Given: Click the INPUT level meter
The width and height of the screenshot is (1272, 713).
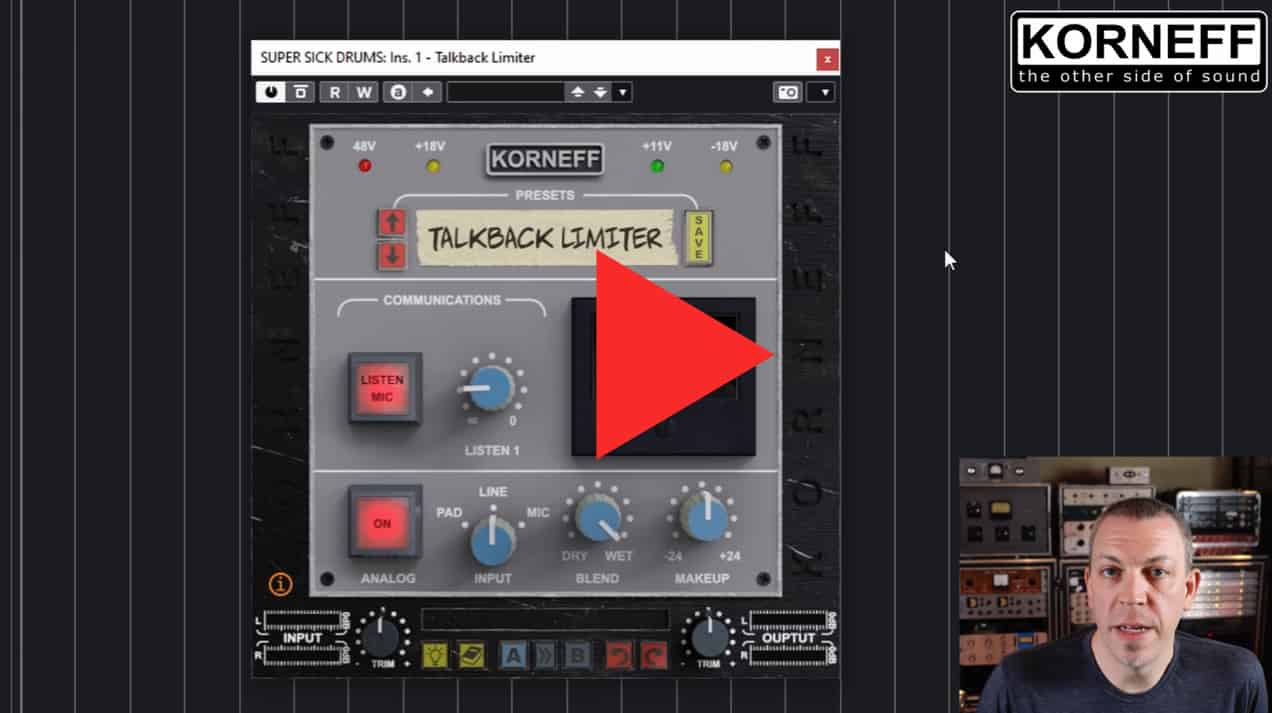Looking at the screenshot, I should (303, 638).
